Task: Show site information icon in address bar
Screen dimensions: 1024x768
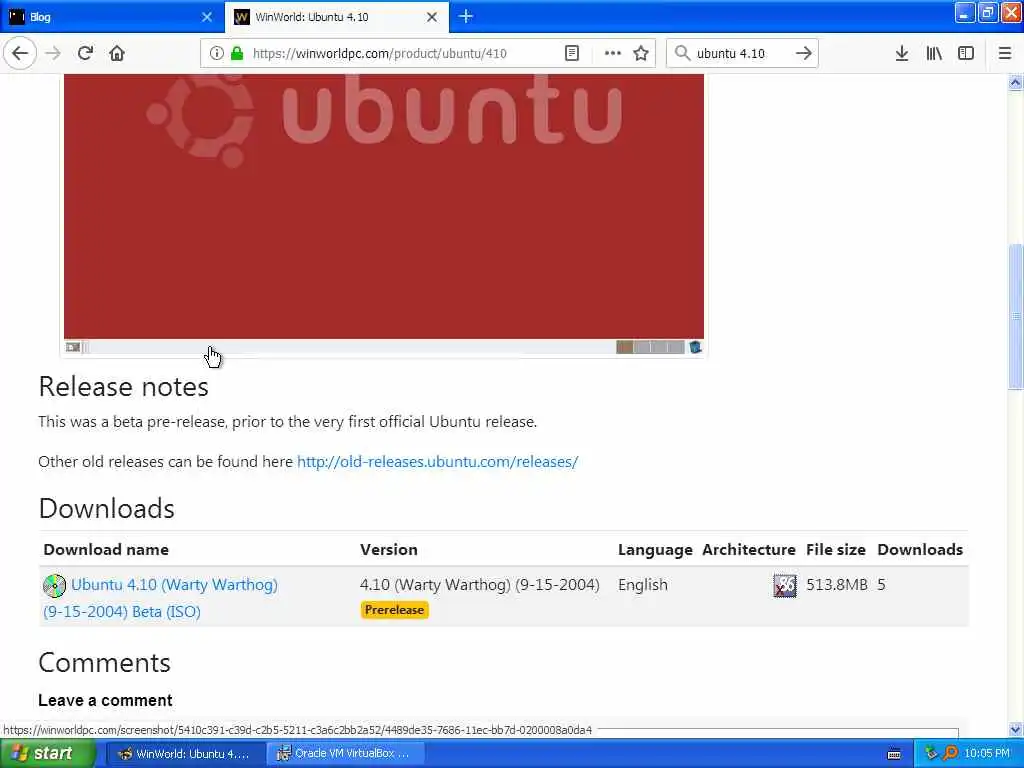Action: coord(216,53)
